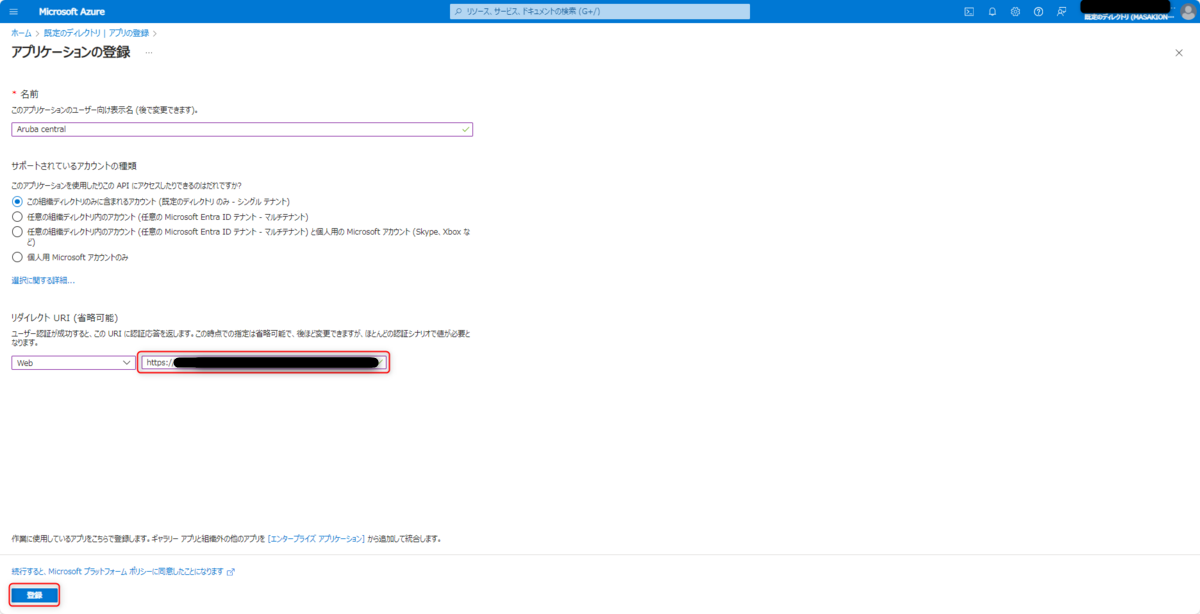This screenshot has width=1200, height=614.
Task: Click the サポートされているアカウントの種類 heading
Action: (x=74, y=165)
